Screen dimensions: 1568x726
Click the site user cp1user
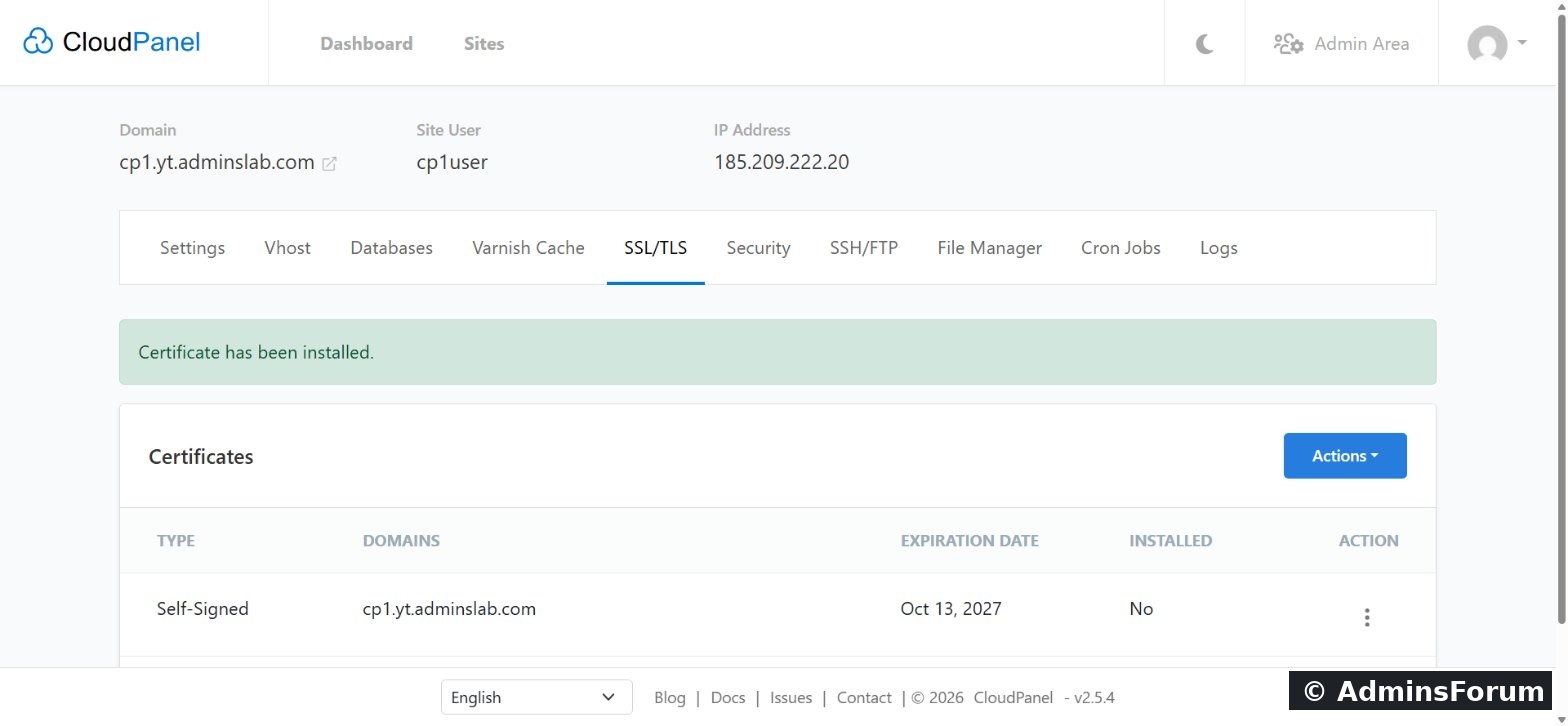452,162
